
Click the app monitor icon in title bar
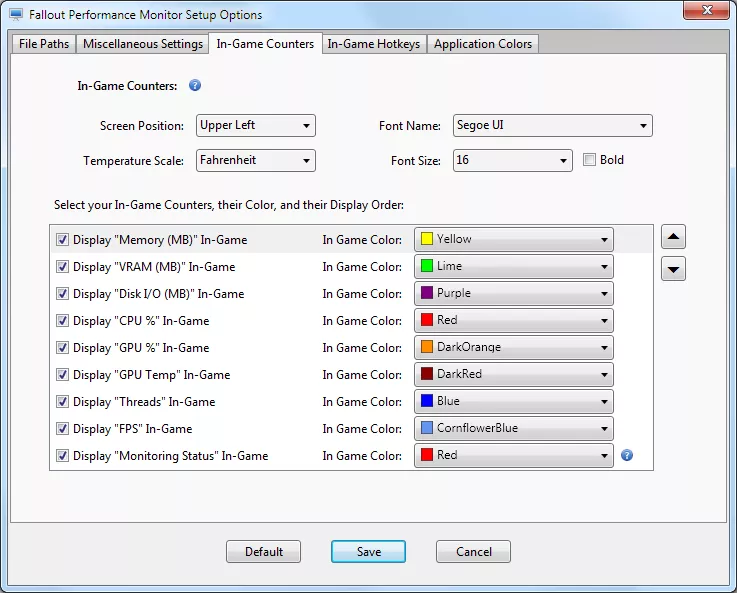[x=16, y=15]
